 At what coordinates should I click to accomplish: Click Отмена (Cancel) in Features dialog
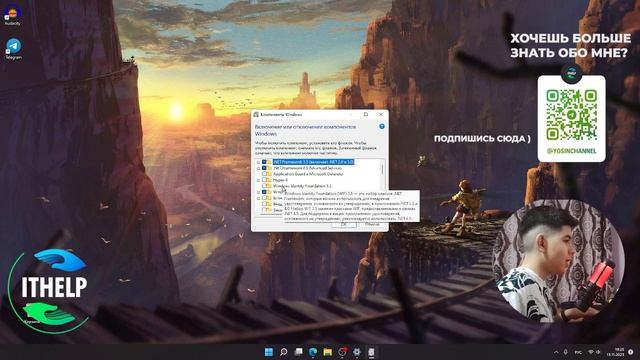click(372, 224)
